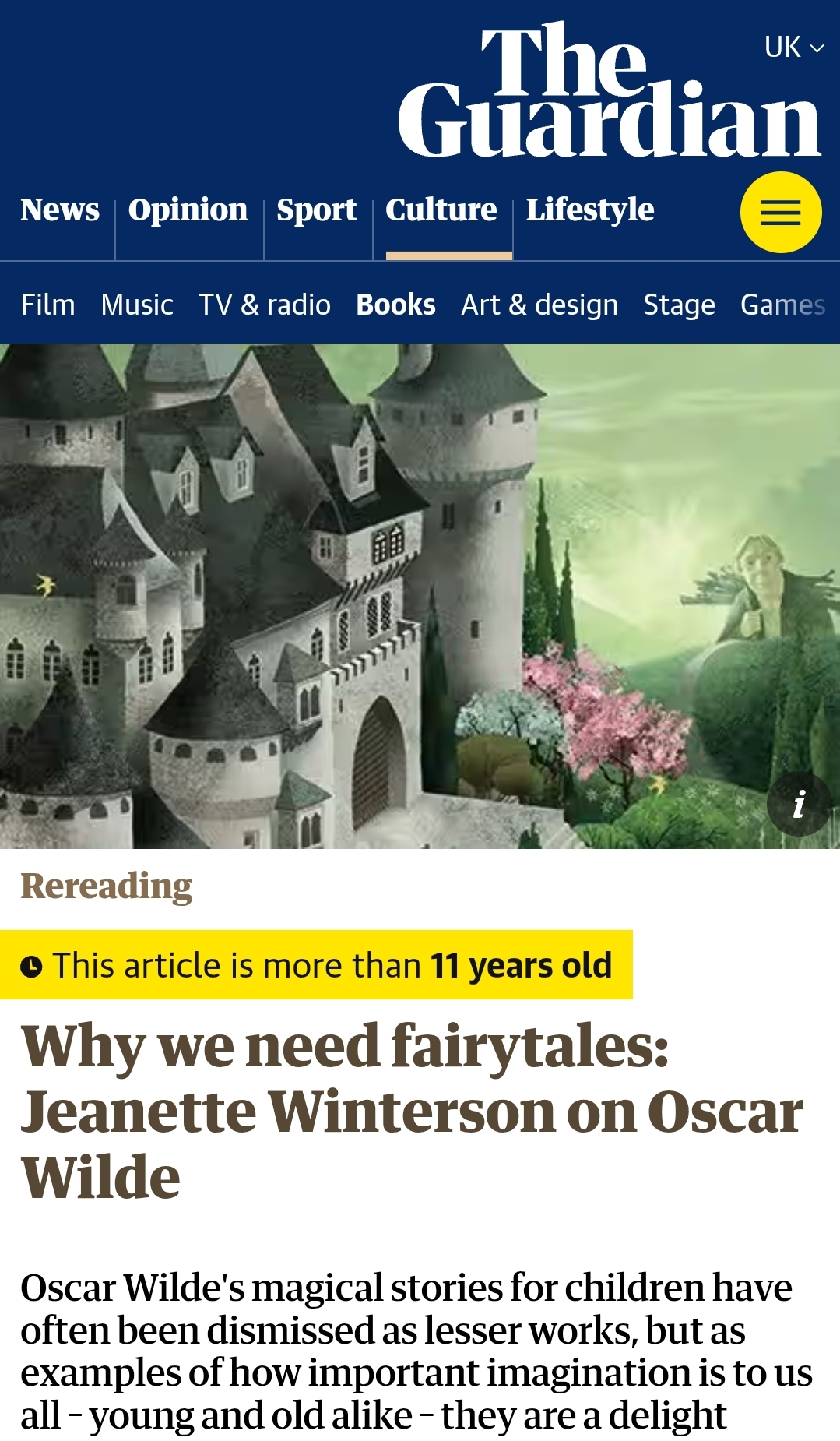Open the Music subsection
Screen dimensions: 840x1441
pos(137,305)
